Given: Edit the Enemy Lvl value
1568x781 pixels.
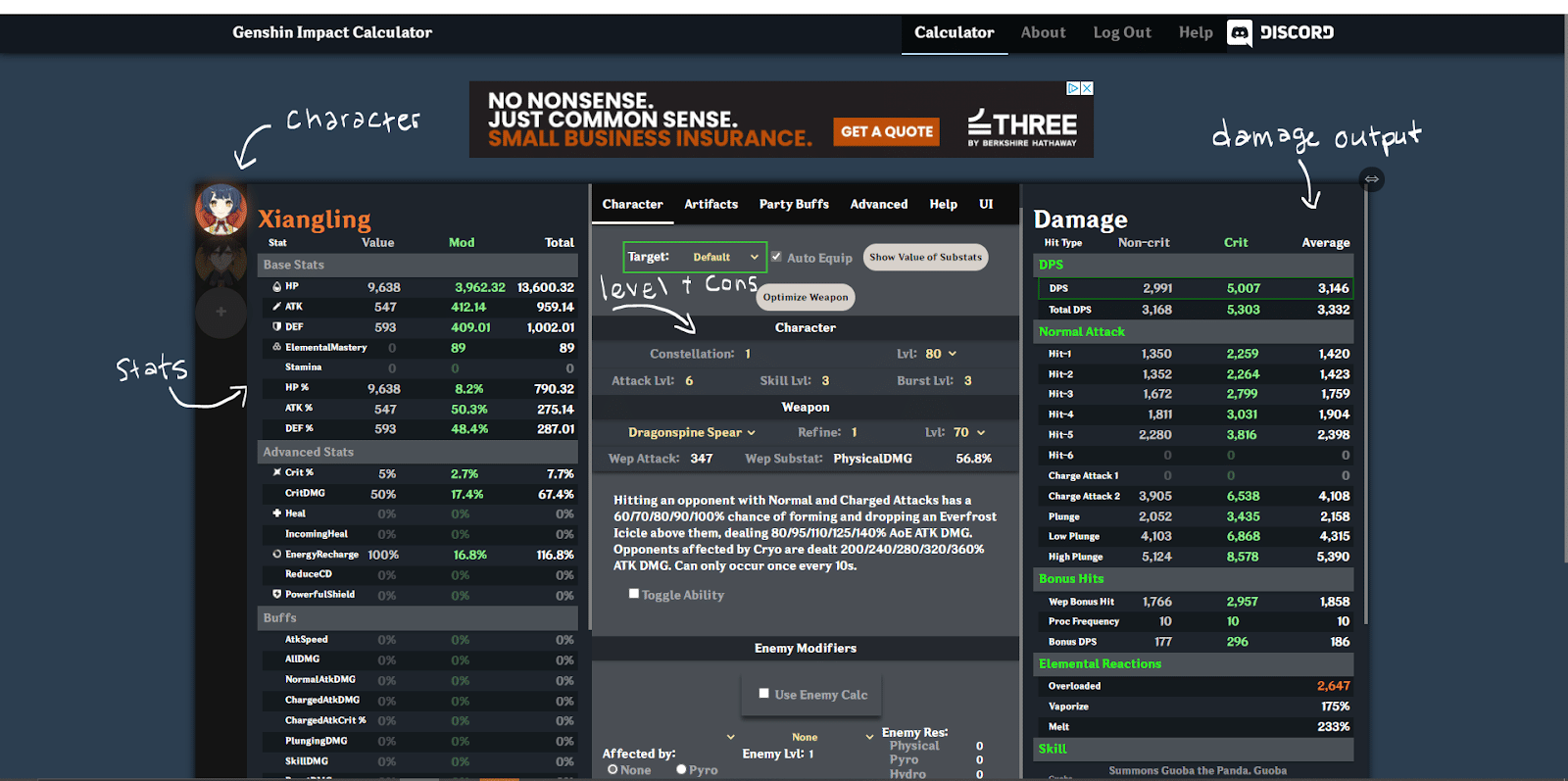Looking at the screenshot, I should 811,754.
